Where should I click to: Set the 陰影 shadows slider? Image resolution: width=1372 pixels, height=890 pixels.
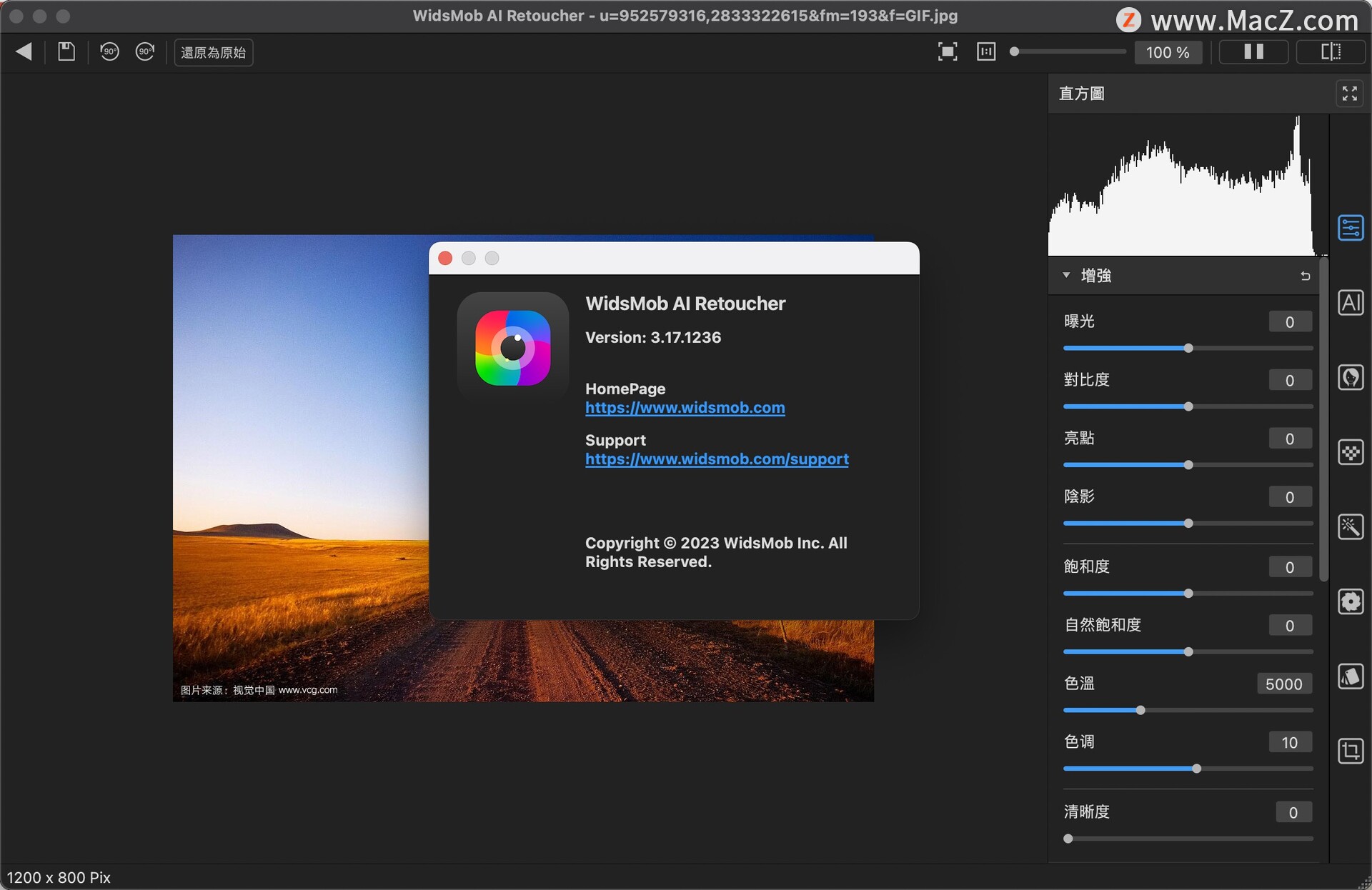[1188, 524]
